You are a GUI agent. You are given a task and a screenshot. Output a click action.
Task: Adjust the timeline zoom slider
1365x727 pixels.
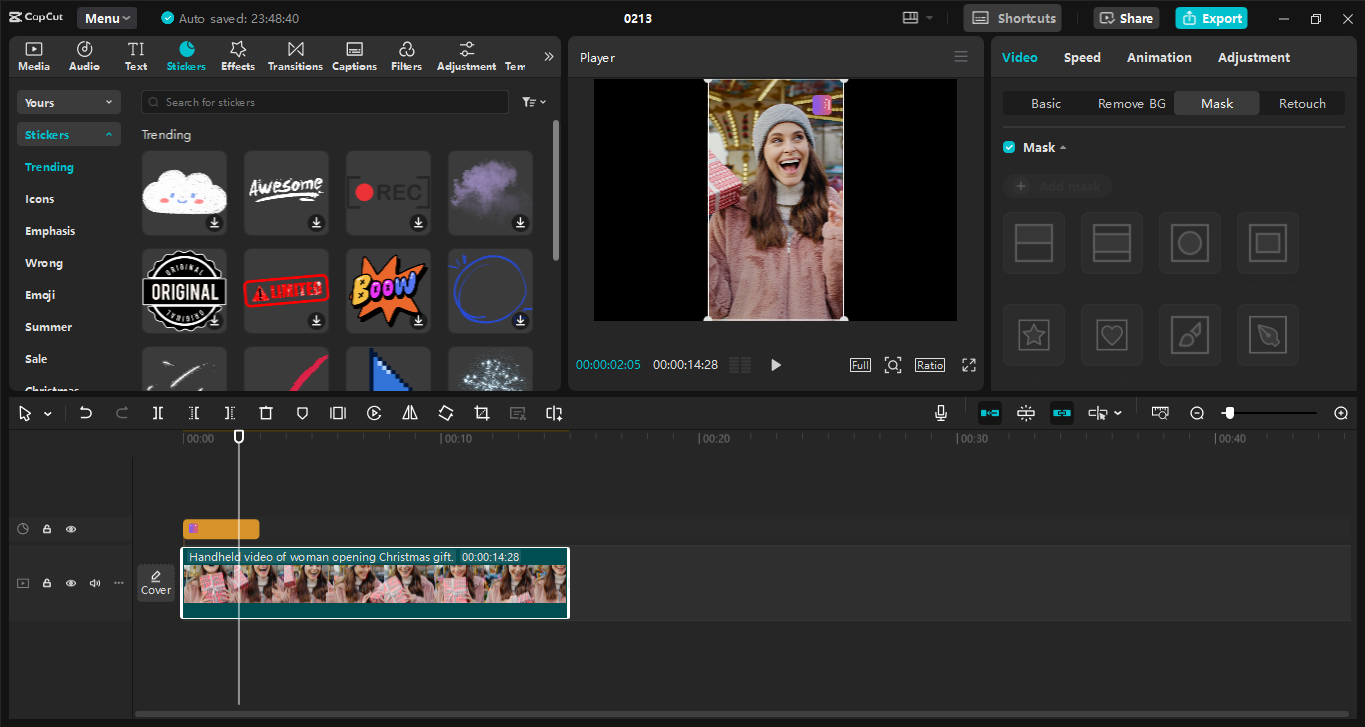(x=1230, y=411)
